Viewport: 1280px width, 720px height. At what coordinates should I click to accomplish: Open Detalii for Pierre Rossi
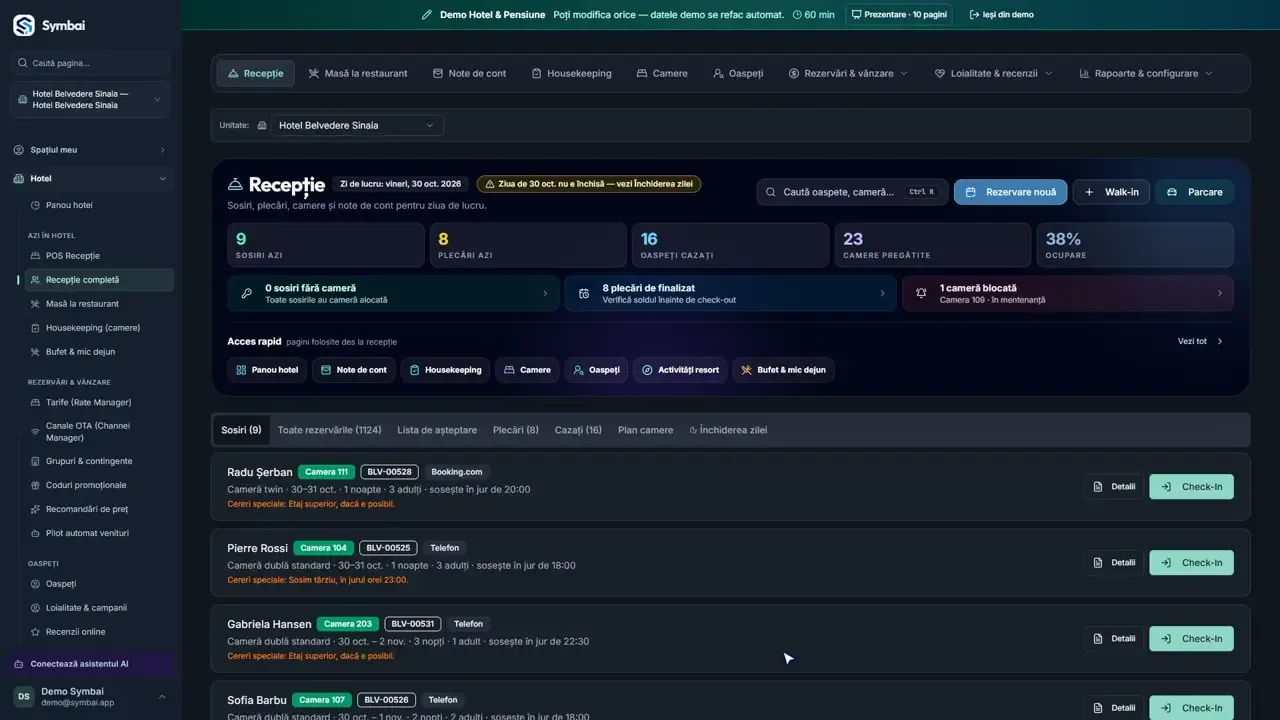tap(1114, 563)
